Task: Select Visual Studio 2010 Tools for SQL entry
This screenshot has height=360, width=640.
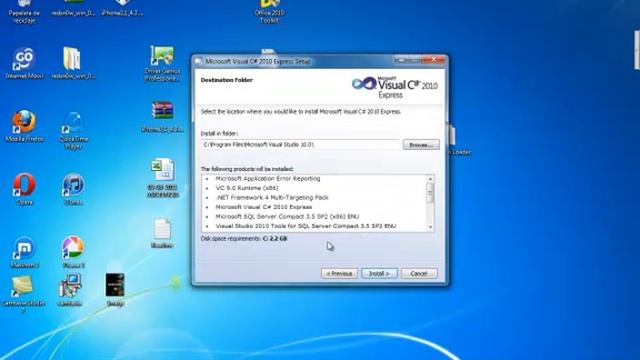Action: tap(306, 226)
